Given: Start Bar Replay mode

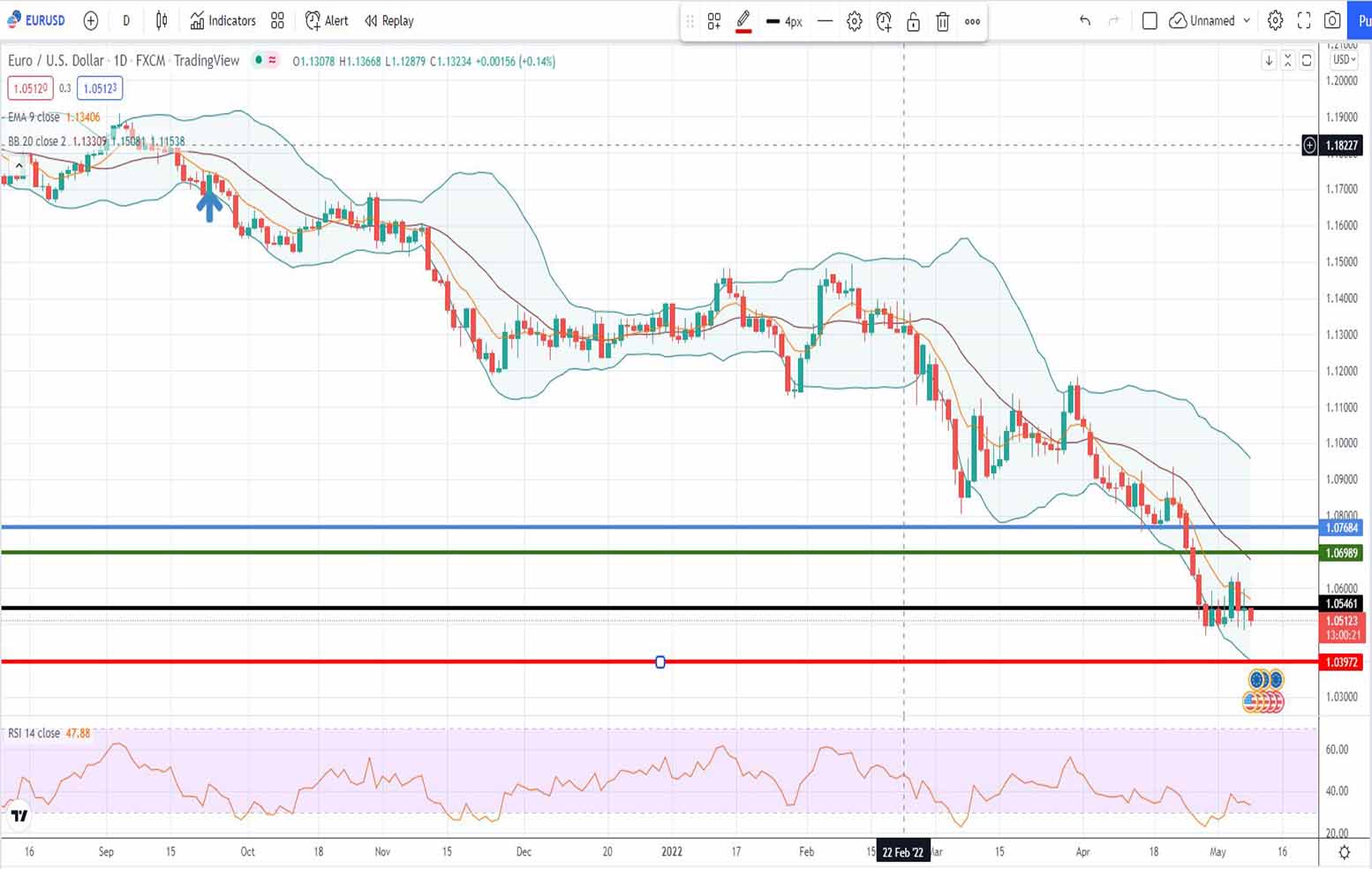Looking at the screenshot, I should pos(389,20).
